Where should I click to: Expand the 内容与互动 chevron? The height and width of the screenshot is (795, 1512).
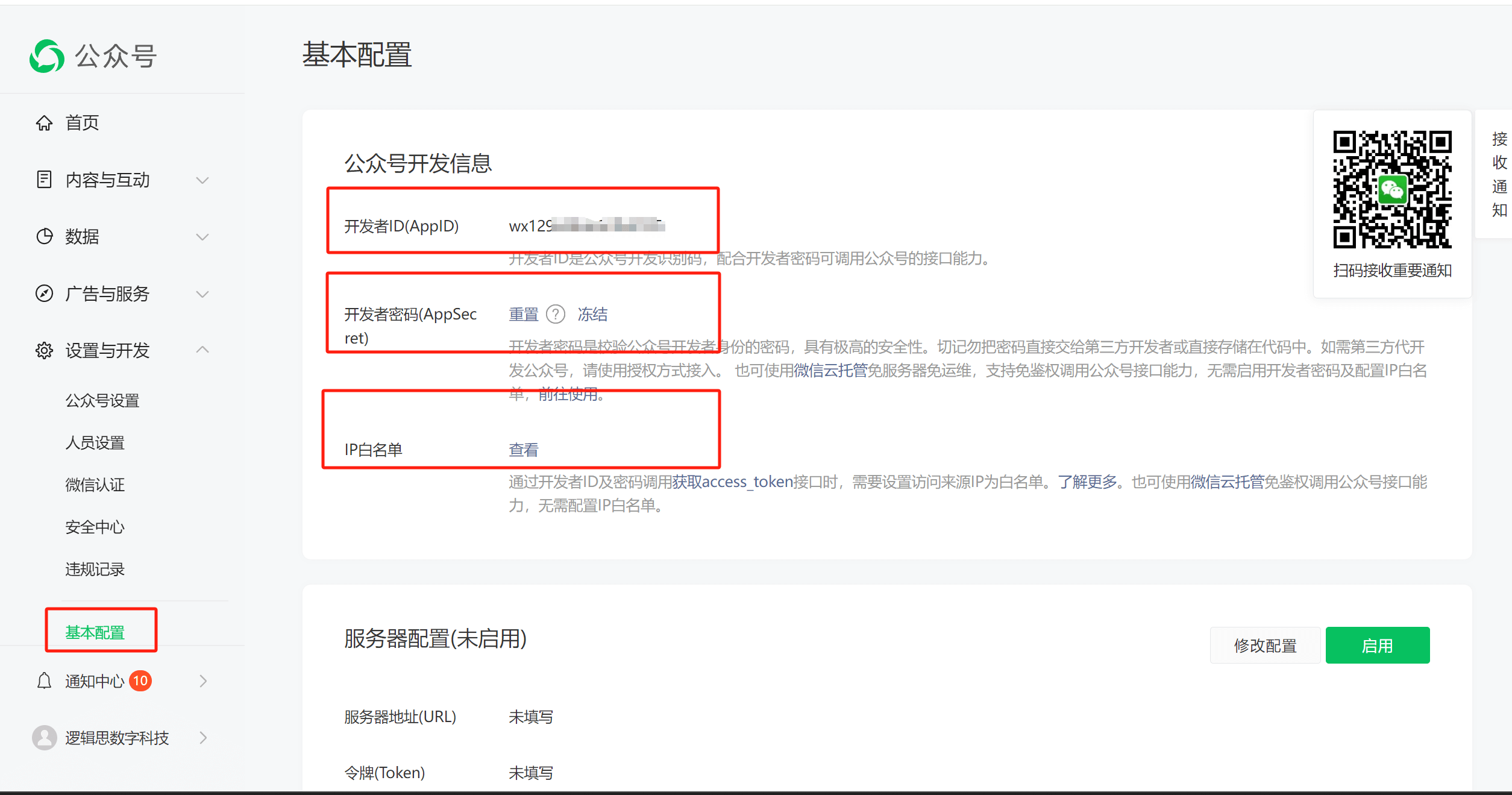click(202, 180)
